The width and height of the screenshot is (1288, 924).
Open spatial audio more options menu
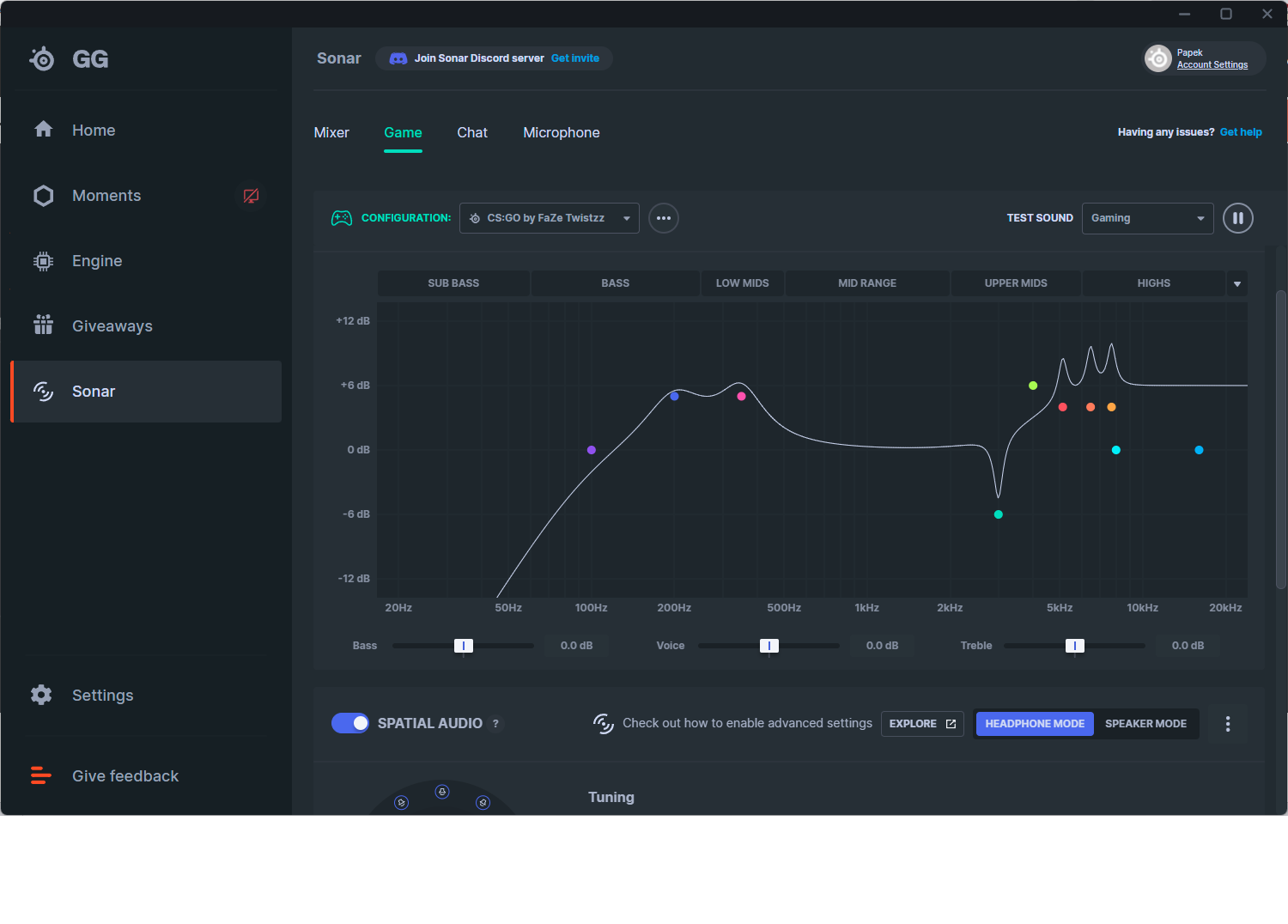coord(1228,724)
